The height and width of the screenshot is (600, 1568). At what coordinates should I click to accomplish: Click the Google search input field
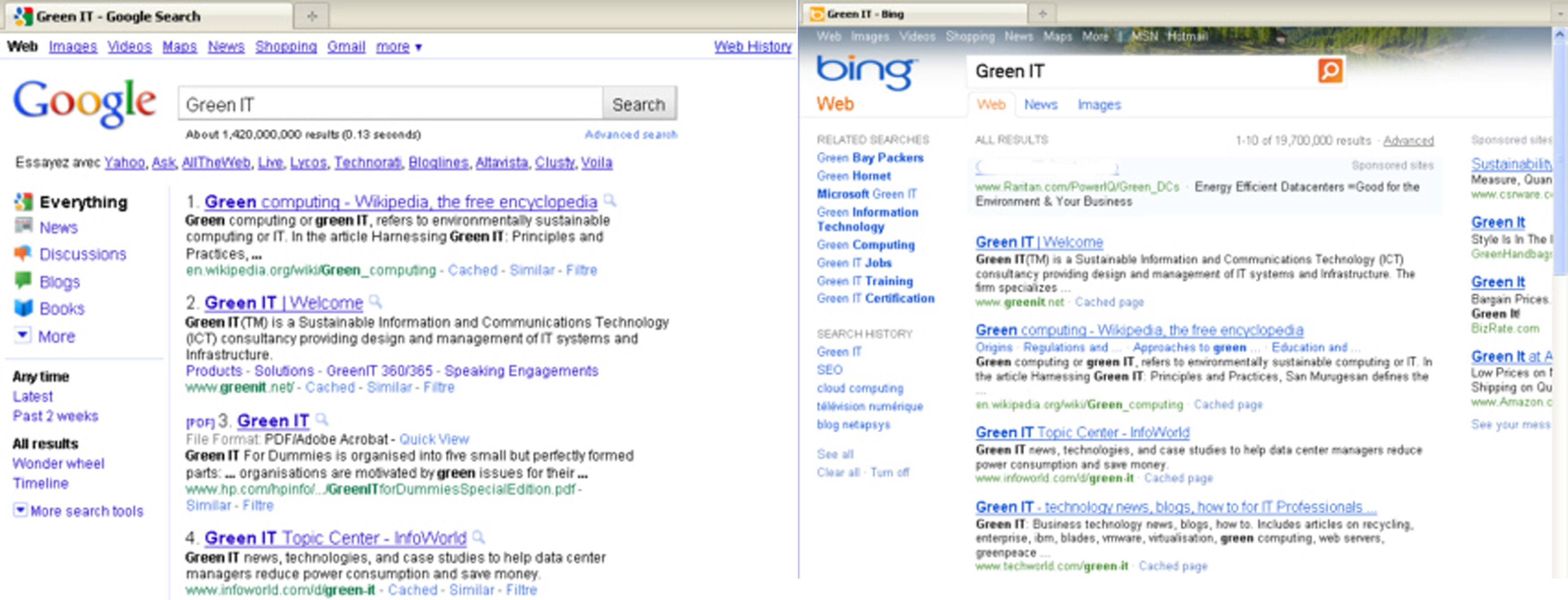click(x=390, y=104)
